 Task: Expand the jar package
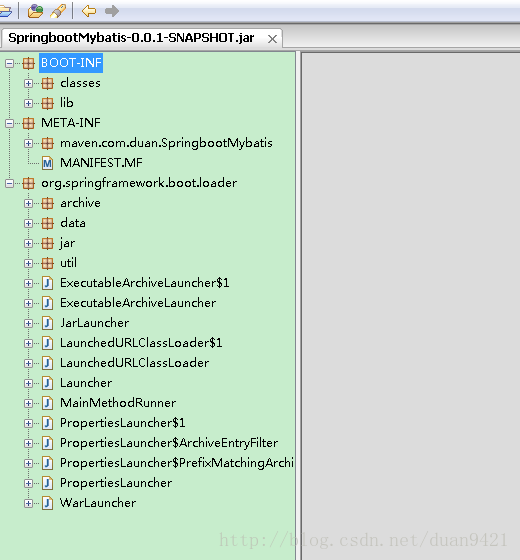click(28, 243)
